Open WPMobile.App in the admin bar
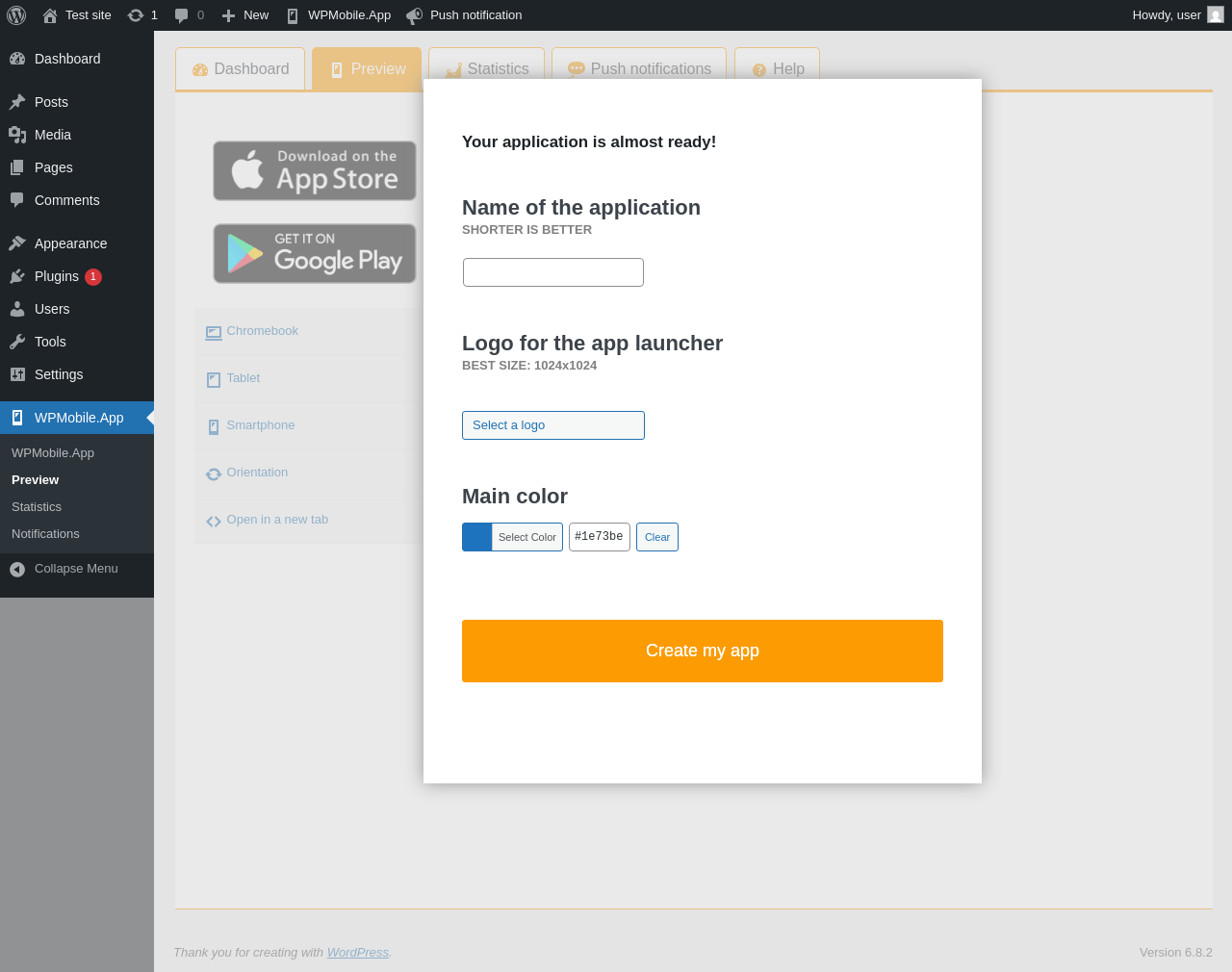This screenshot has width=1232, height=972. [338, 15]
